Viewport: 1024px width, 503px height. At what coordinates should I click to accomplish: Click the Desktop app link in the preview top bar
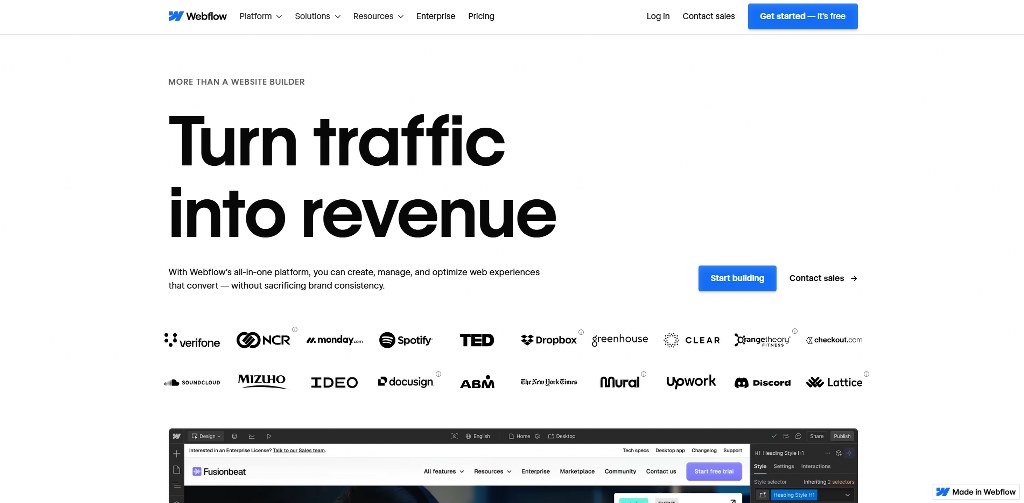(x=670, y=451)
